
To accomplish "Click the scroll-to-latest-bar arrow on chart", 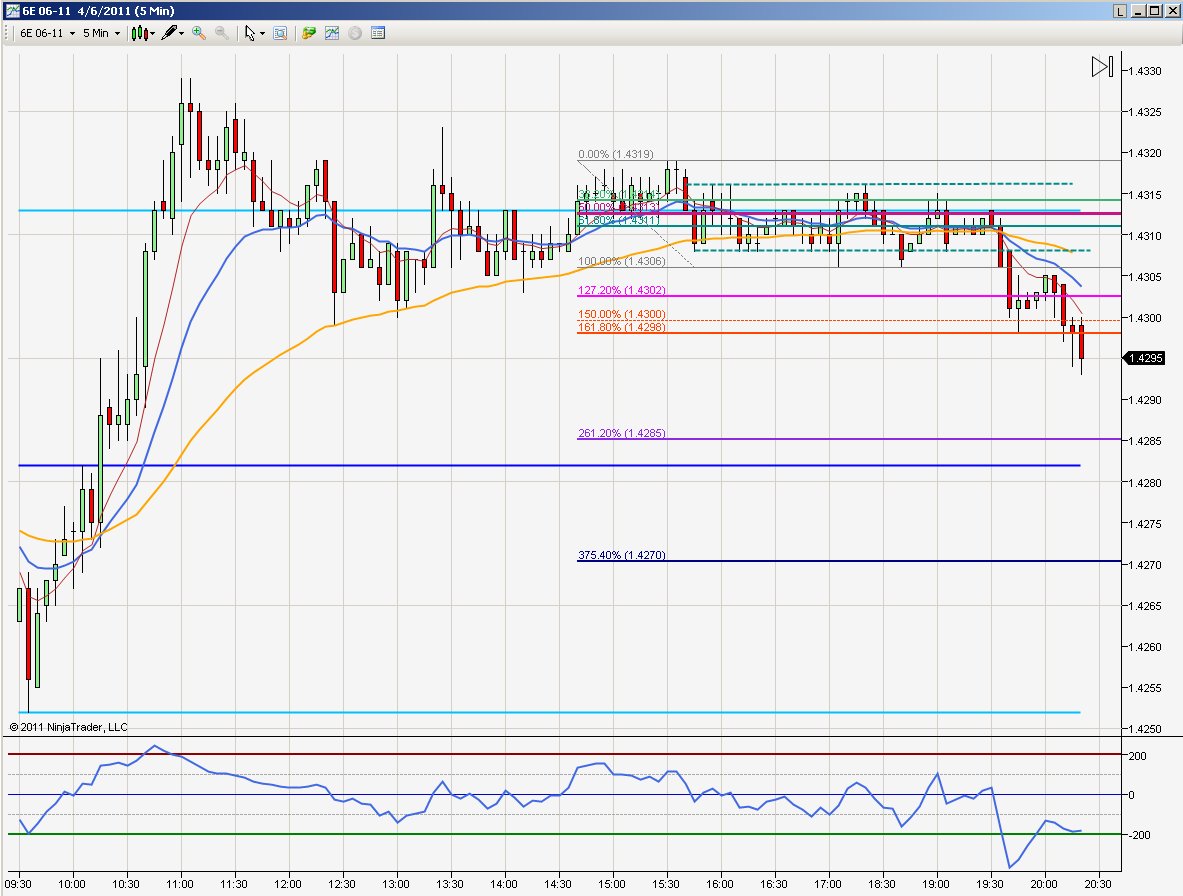I will [1102, 67].
